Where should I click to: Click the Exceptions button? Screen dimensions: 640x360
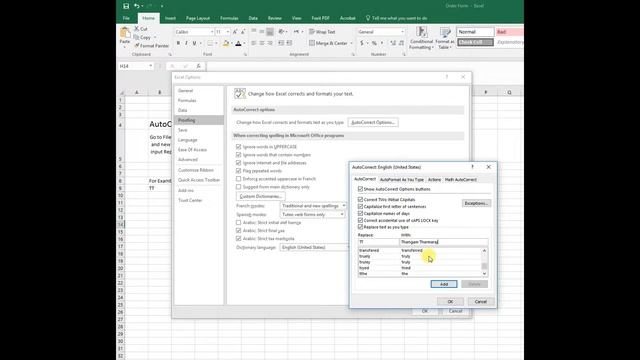[476, 203]
